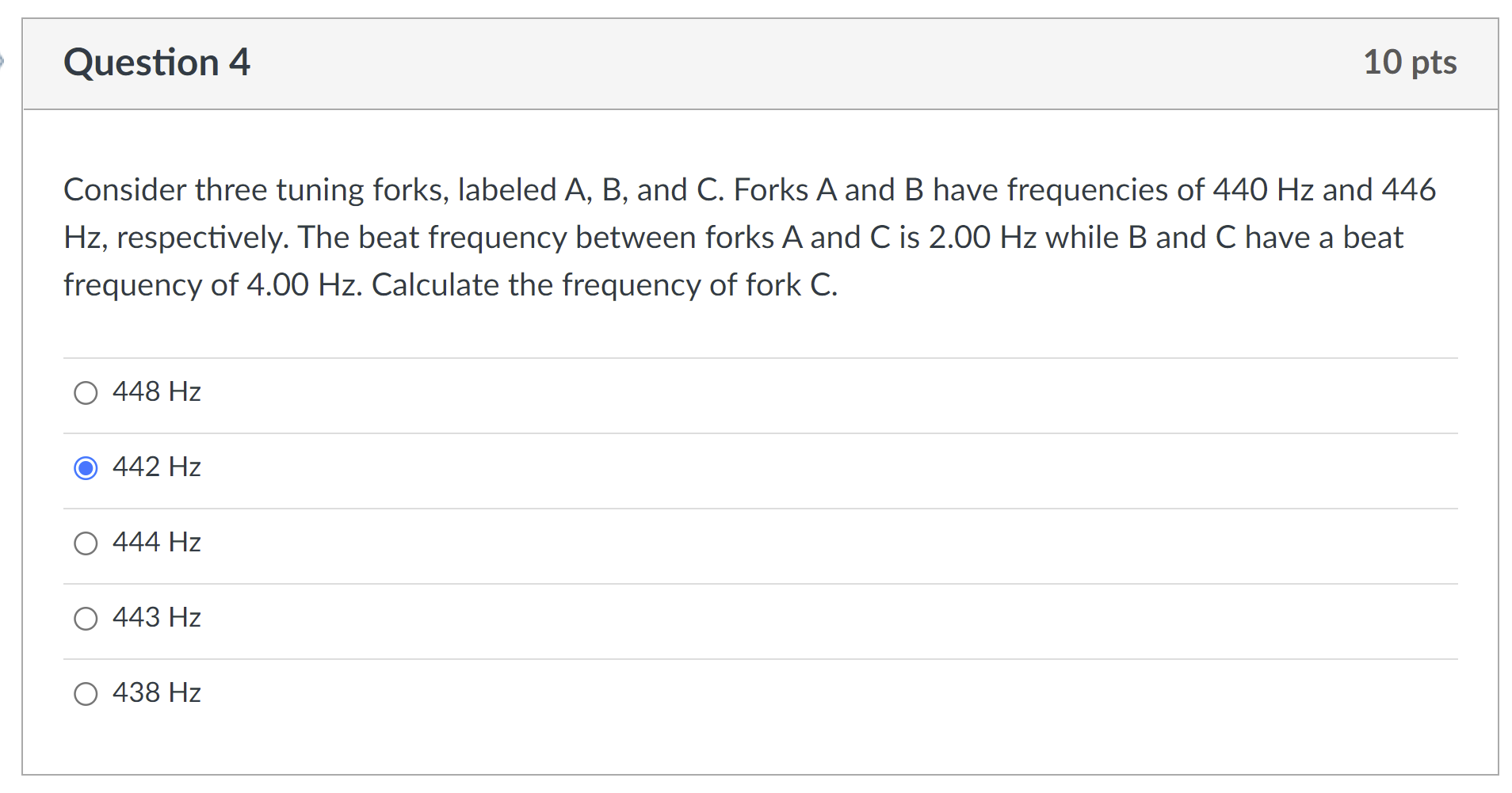Screen dimensions: 1512x793
Task: Click the 444 Hz label text
Action: (x=156, y=542)
